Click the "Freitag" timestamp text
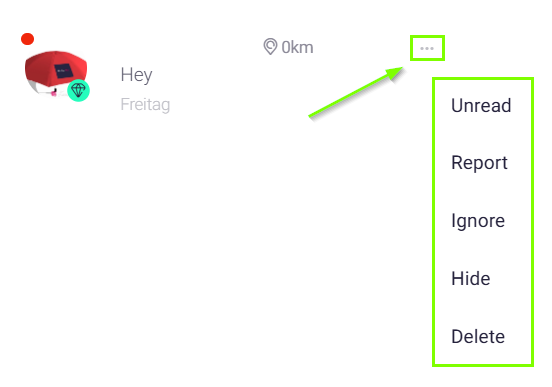 (145, 105)
